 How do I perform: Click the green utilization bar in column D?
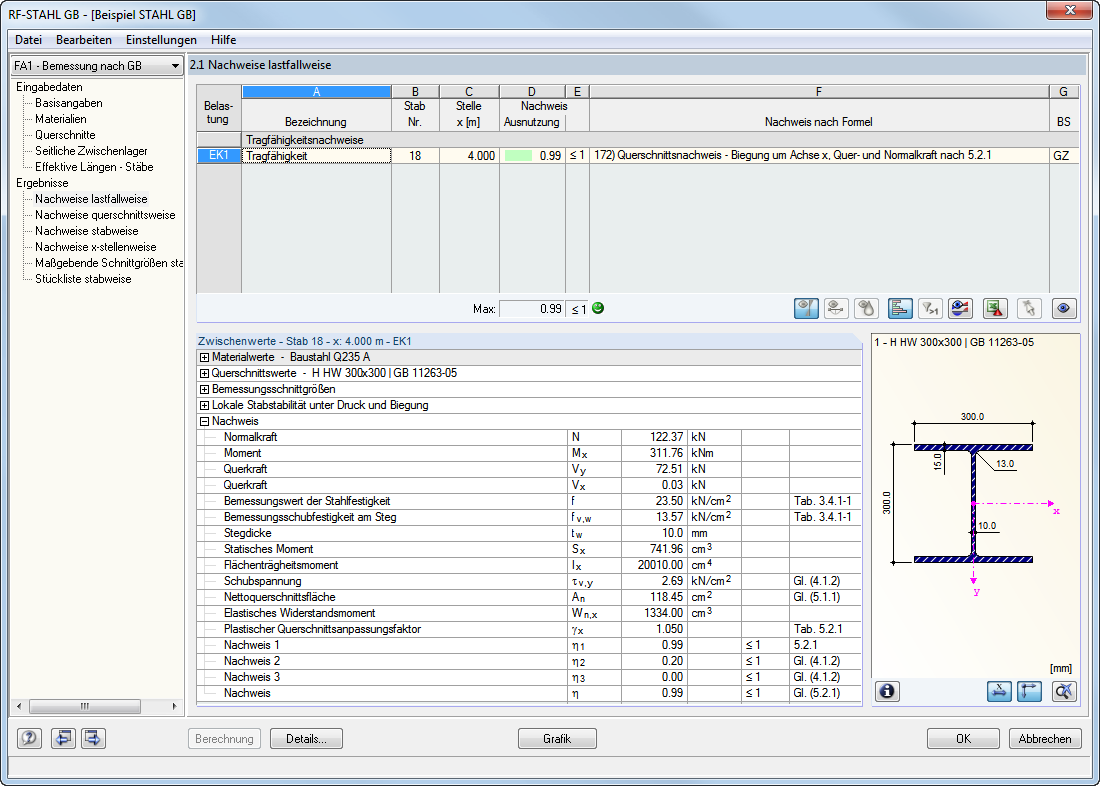coord(518,156)
